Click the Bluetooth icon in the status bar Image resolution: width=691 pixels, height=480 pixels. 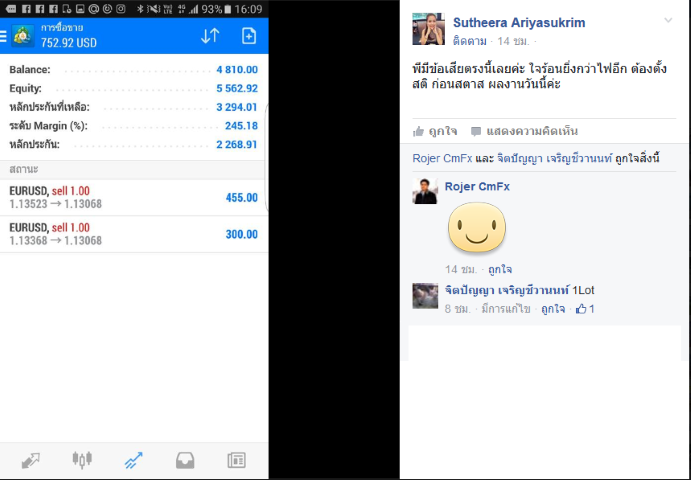tap(140, 9)
